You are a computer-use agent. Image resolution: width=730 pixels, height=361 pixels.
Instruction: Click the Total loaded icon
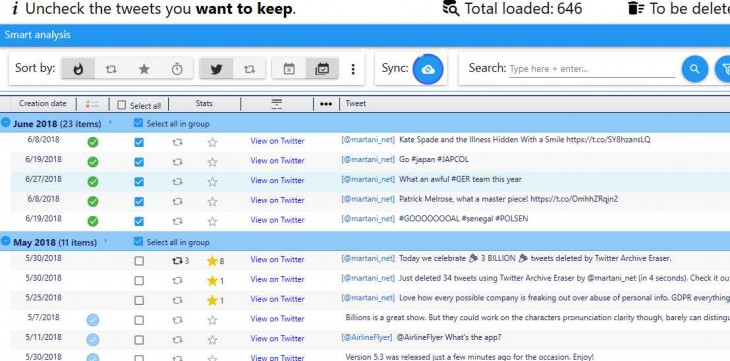click(x=450, y=8)
